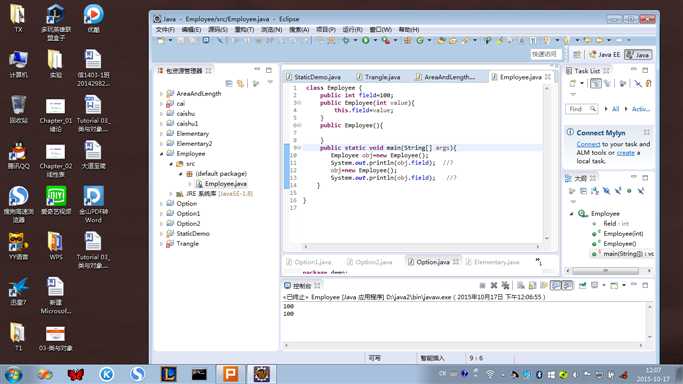The width and height of the screenshot is (683, 384).
Task: Open the WPS desktop icon
Action: click(56, 246)
